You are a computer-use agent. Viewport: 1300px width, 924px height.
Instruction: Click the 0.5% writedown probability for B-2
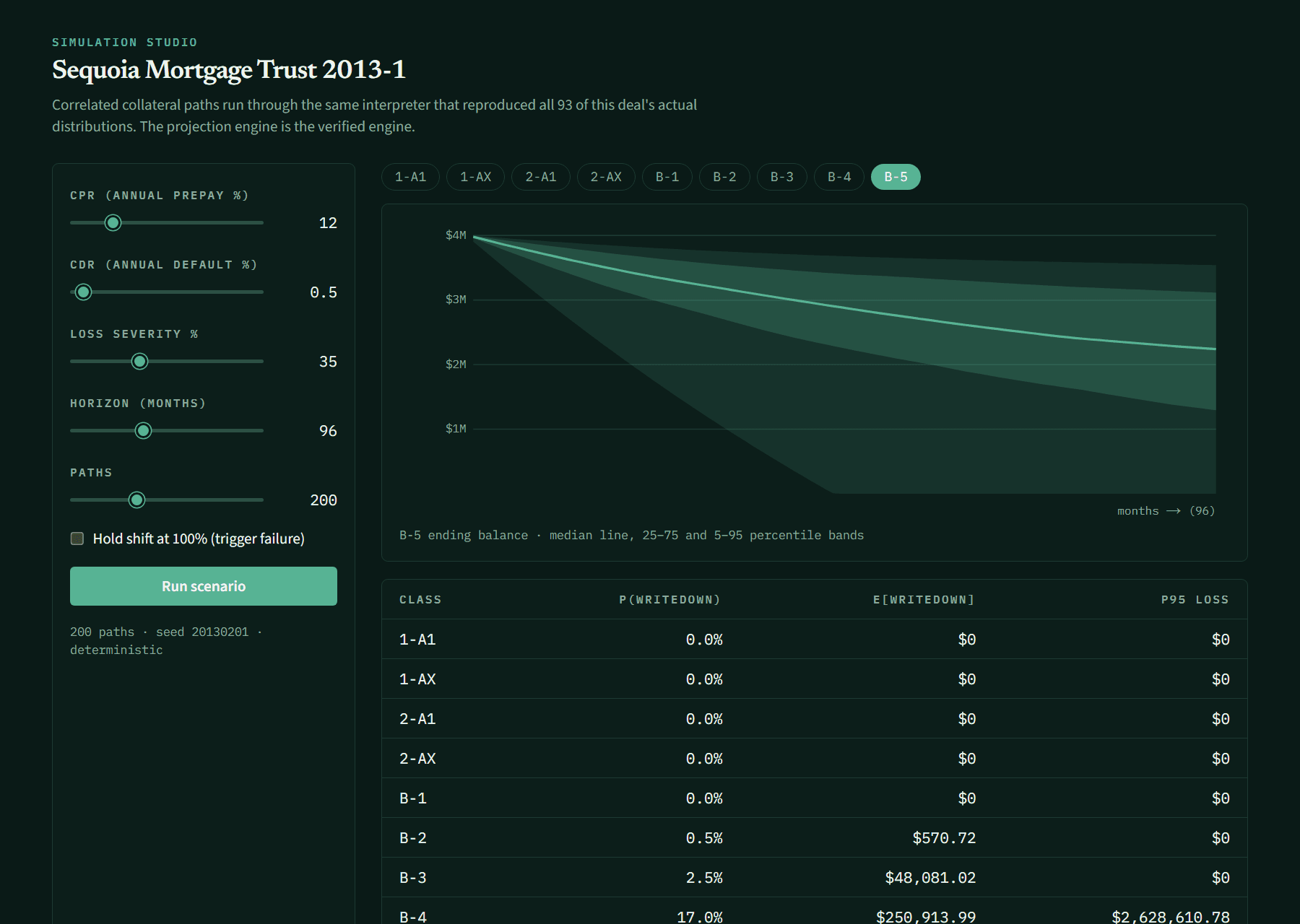(x=704, y=838)
